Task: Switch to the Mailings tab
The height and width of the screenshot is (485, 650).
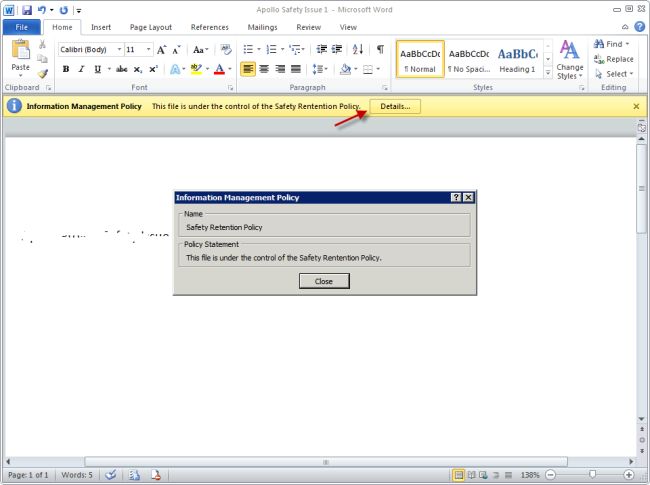Action: click(x=262, y=27)
